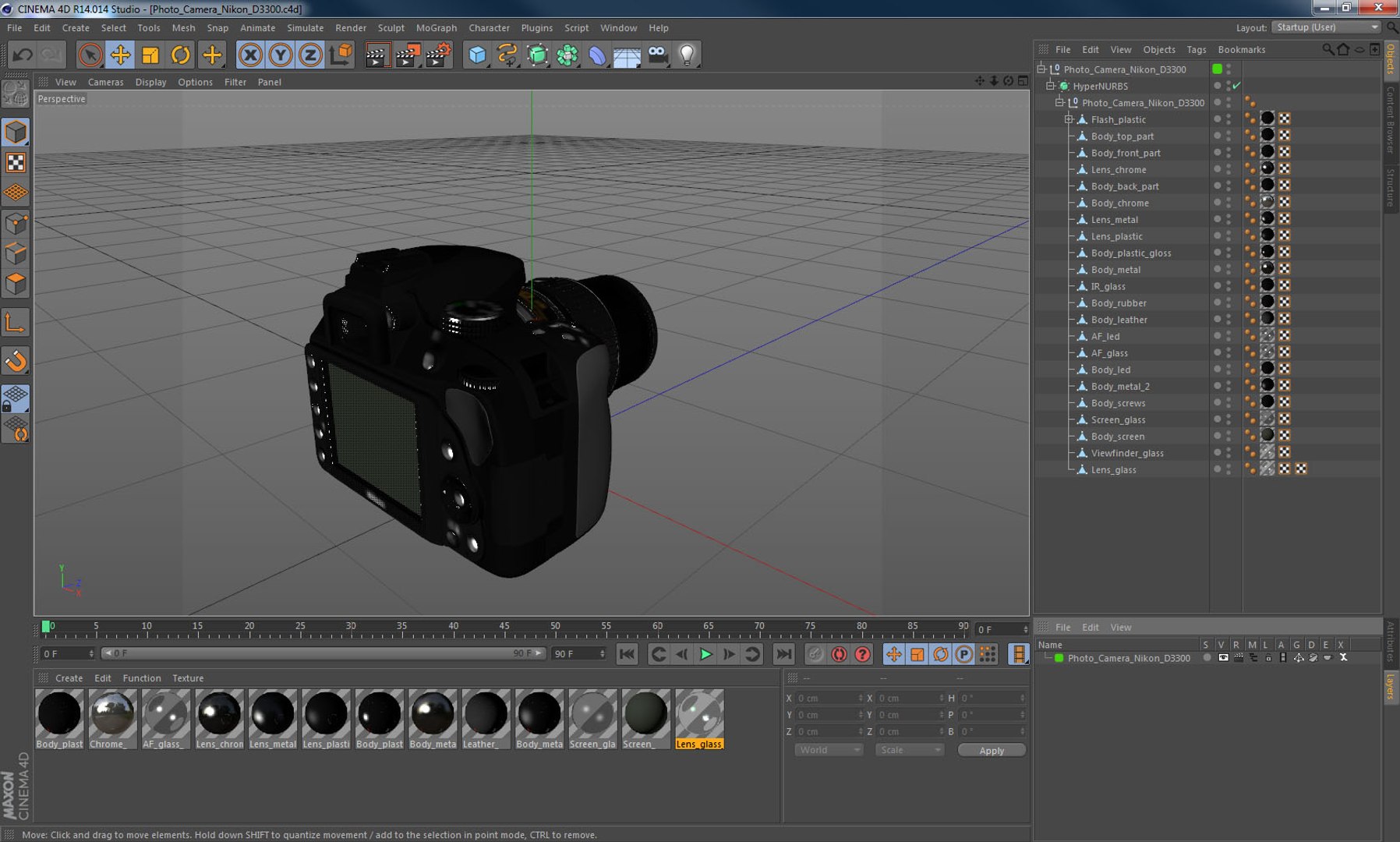Select the Lens_glass material swatch

(699, 720)
